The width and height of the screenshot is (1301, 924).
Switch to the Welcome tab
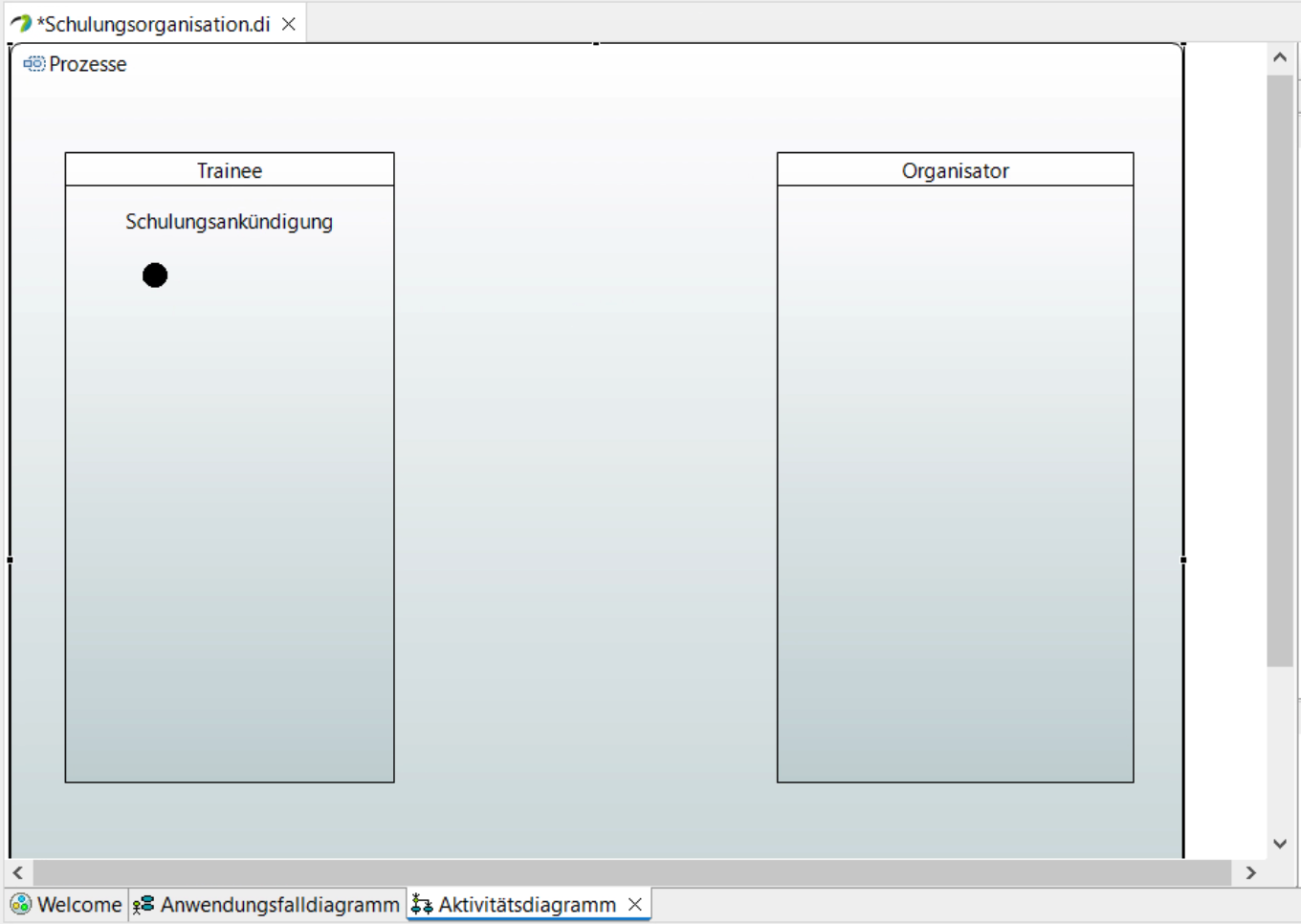tap(67, 905)
